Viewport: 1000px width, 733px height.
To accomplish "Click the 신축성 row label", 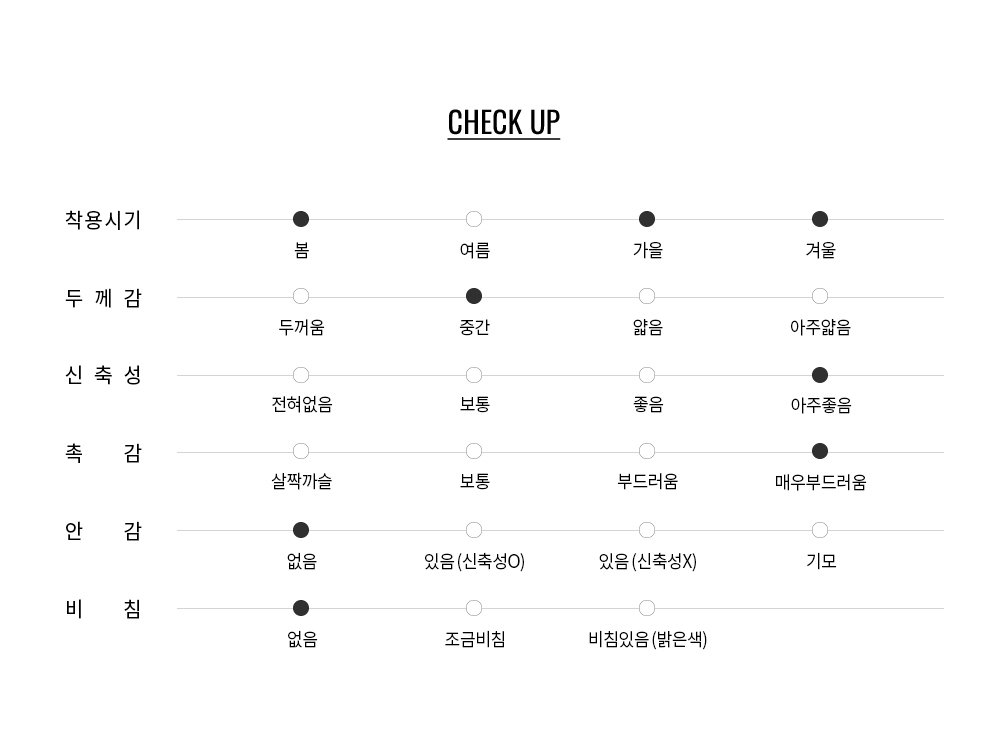I will tap(103, 376).
